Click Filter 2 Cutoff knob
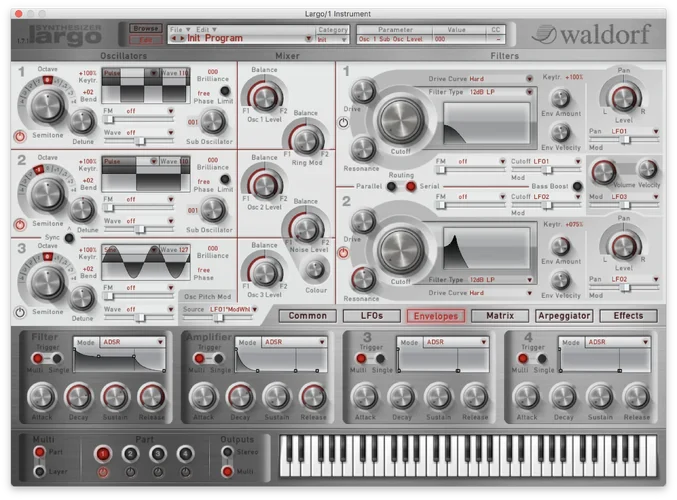 point(401,250)
